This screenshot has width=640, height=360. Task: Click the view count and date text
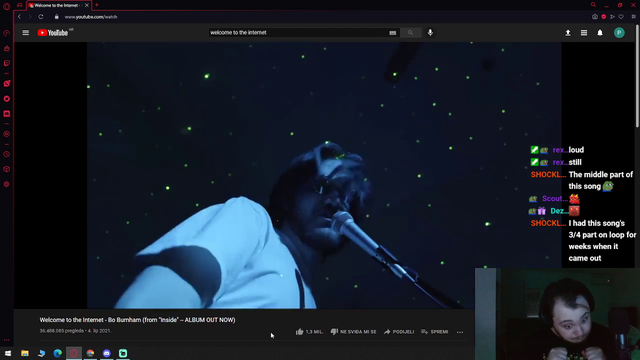75,331
